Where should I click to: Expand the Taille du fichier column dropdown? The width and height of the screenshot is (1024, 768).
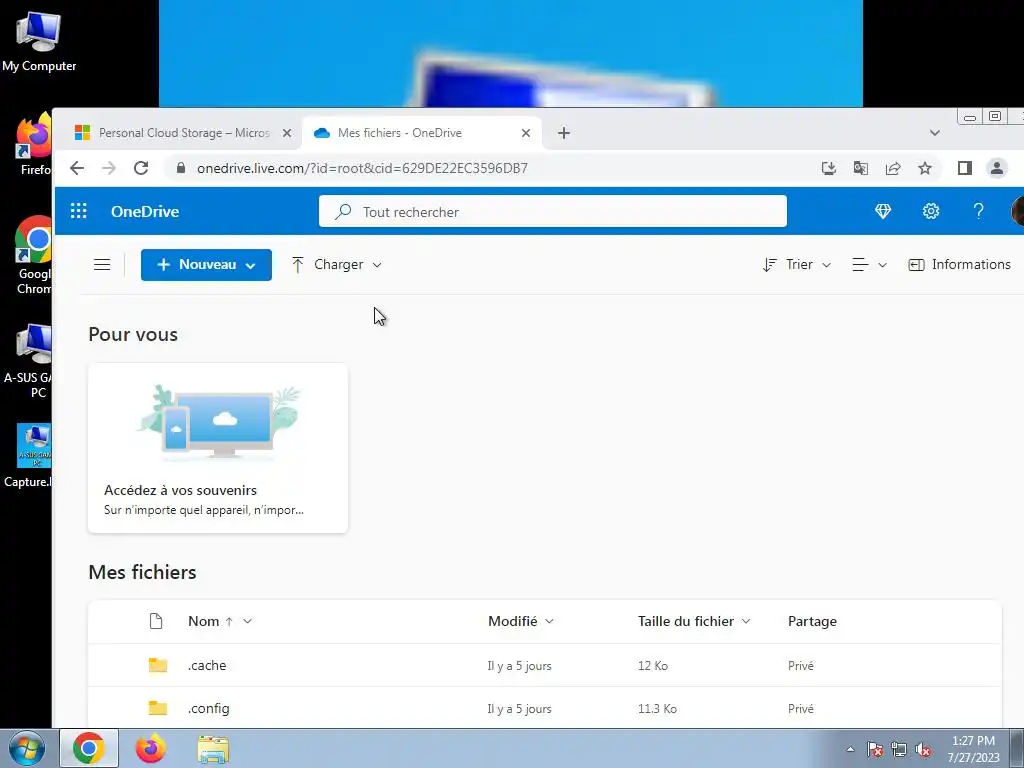[x=746, y=621]
